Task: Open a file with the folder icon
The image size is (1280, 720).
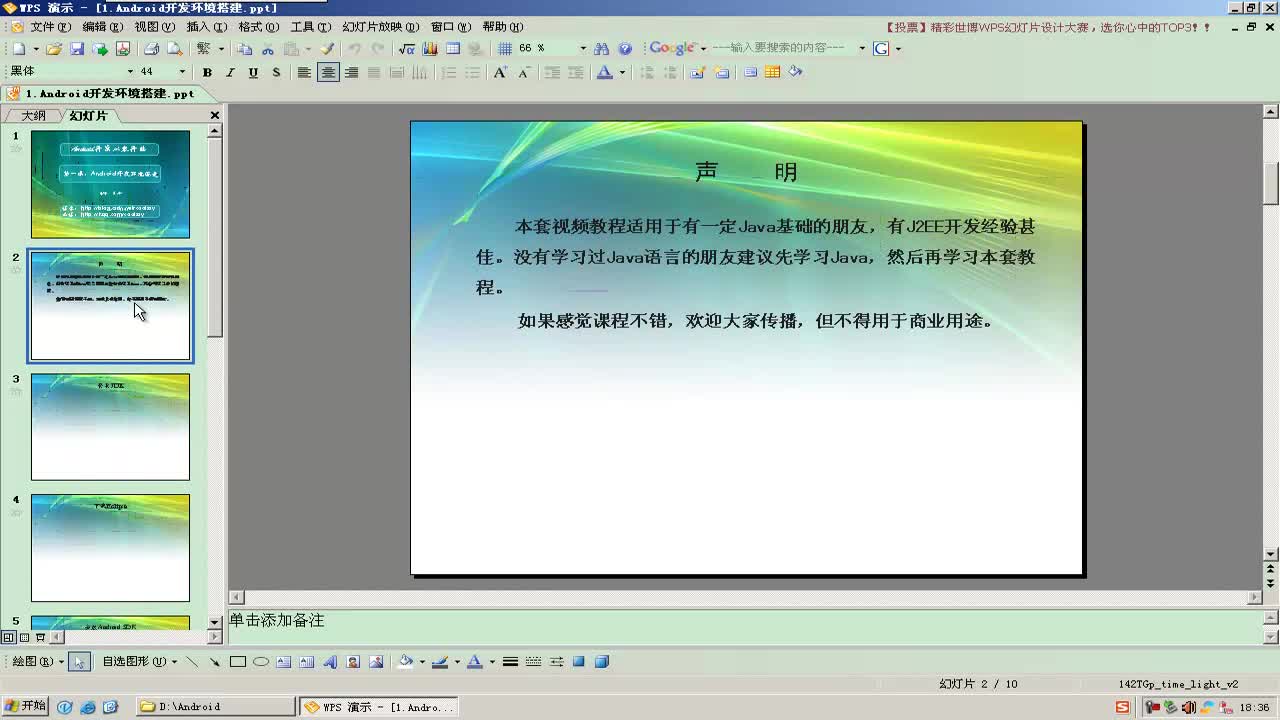Action: (54, 48)
